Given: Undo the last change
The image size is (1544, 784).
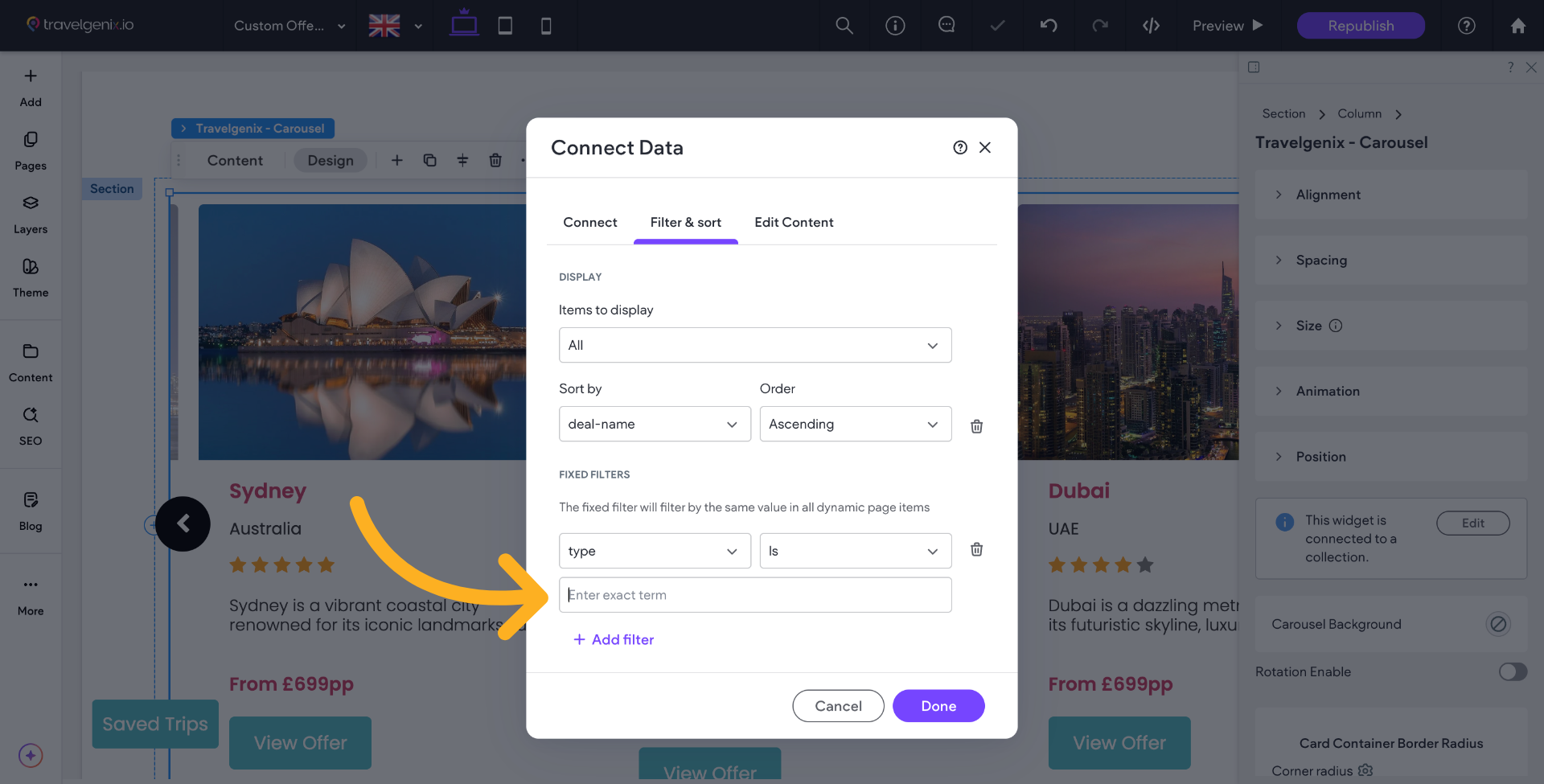Looking at the screenshot, I should 1049,26.
